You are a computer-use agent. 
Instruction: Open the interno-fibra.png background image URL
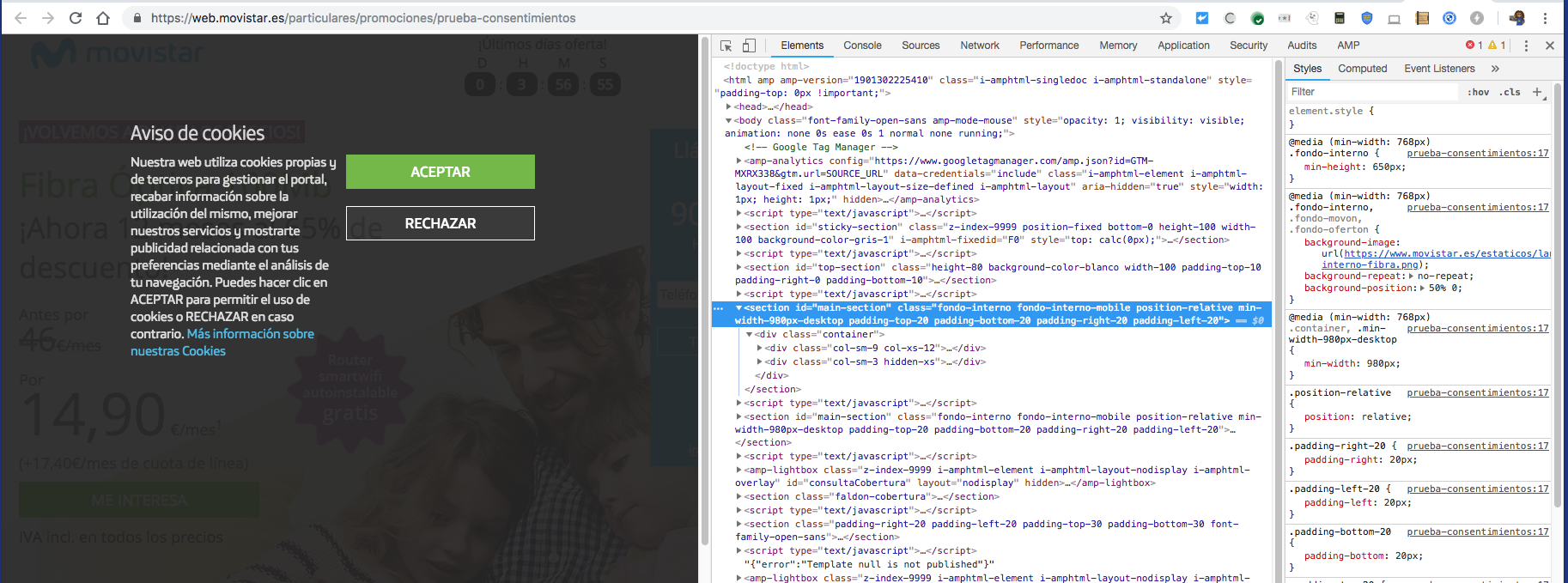tap(1448, 259)
